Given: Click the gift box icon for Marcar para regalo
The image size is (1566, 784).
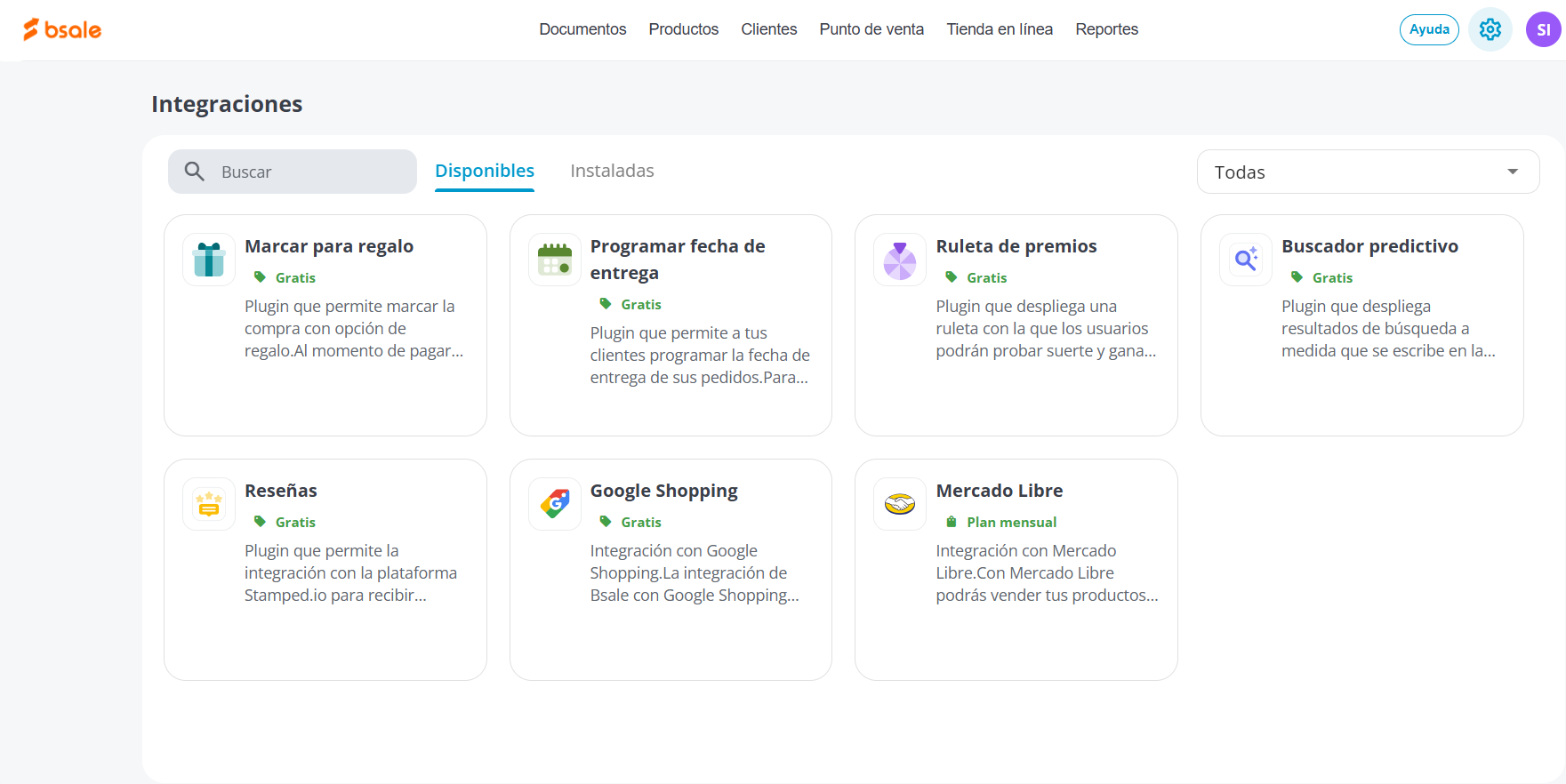Looking at the screenshot, I should tap(209, 260).
